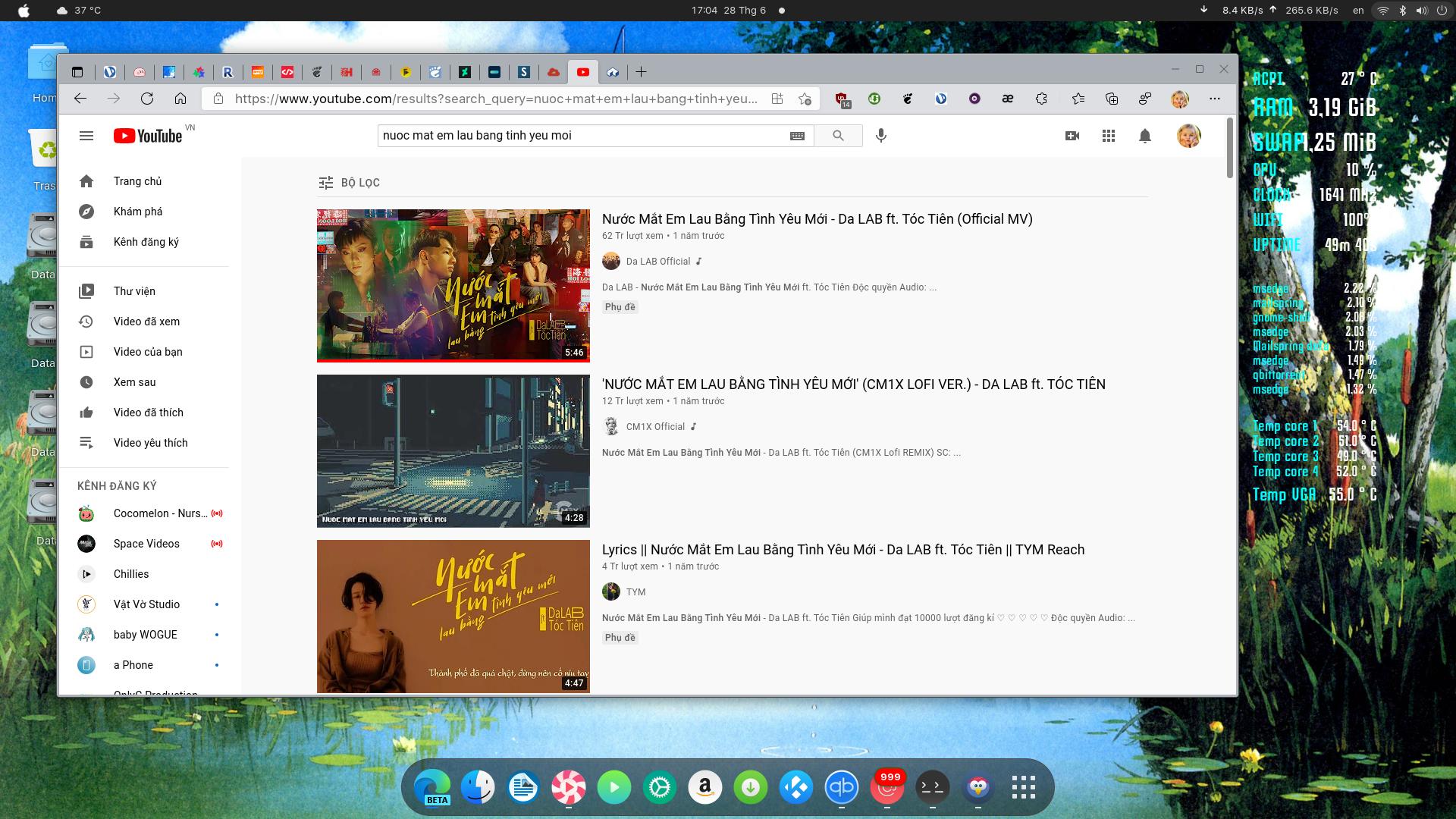Viewport: 1456px width, 819px height.
Task: Launch Kodi from the dock
Action: tap(796, 788)
